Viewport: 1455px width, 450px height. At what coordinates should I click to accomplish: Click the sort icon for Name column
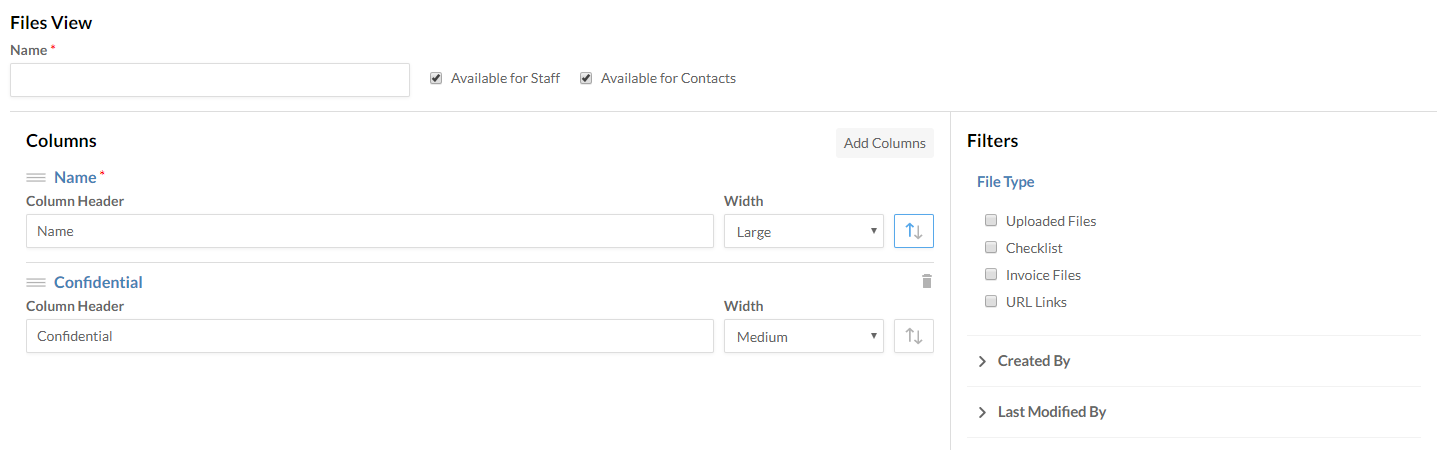click(x=913, y=231)
